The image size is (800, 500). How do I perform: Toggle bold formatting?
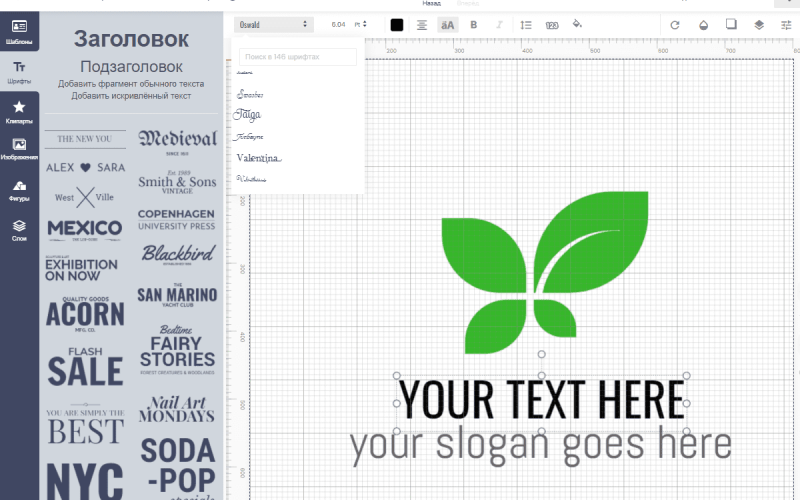(x=473, y=24)
